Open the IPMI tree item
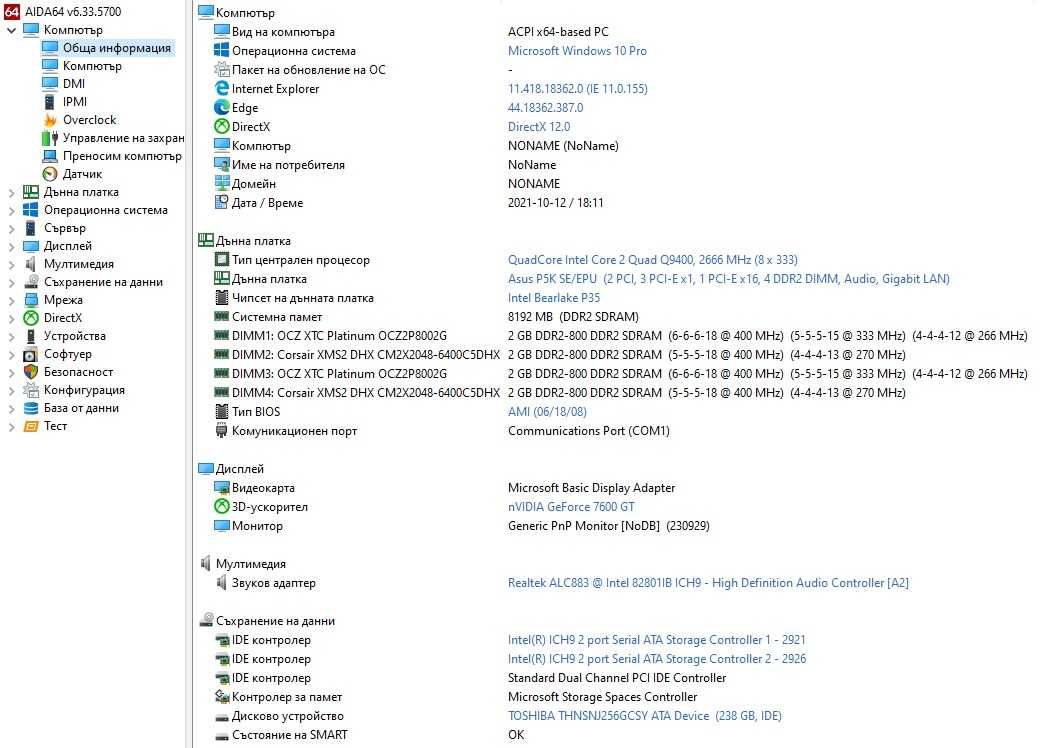The width and height of the screenshot is (1040, 748). (75, 101)
